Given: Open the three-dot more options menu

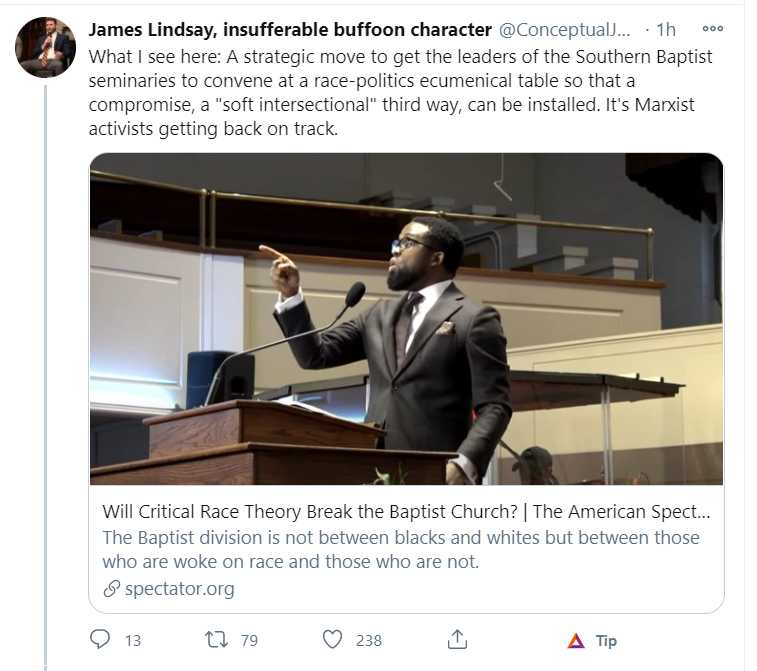Looking at the screenshot, I should point(713,30).
